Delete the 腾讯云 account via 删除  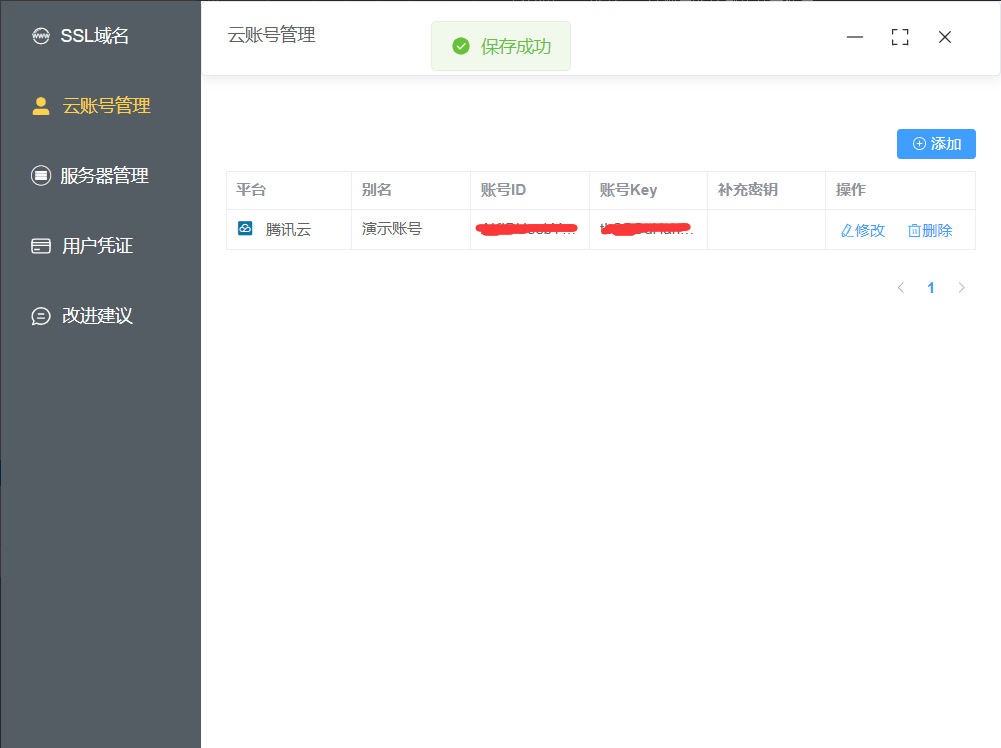(x=930, y=230)
